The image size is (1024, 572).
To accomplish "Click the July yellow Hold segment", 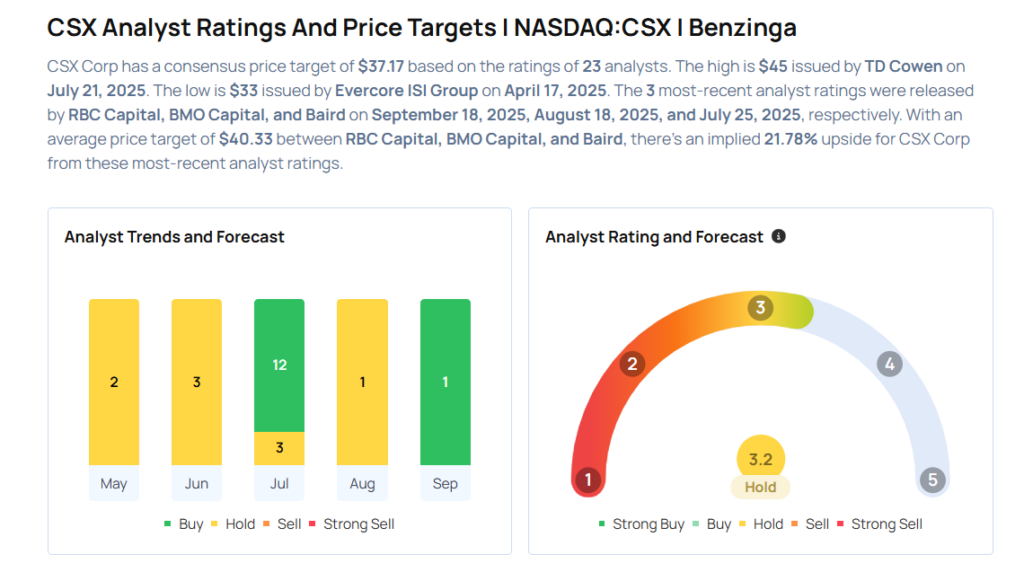I will point(280,448).
